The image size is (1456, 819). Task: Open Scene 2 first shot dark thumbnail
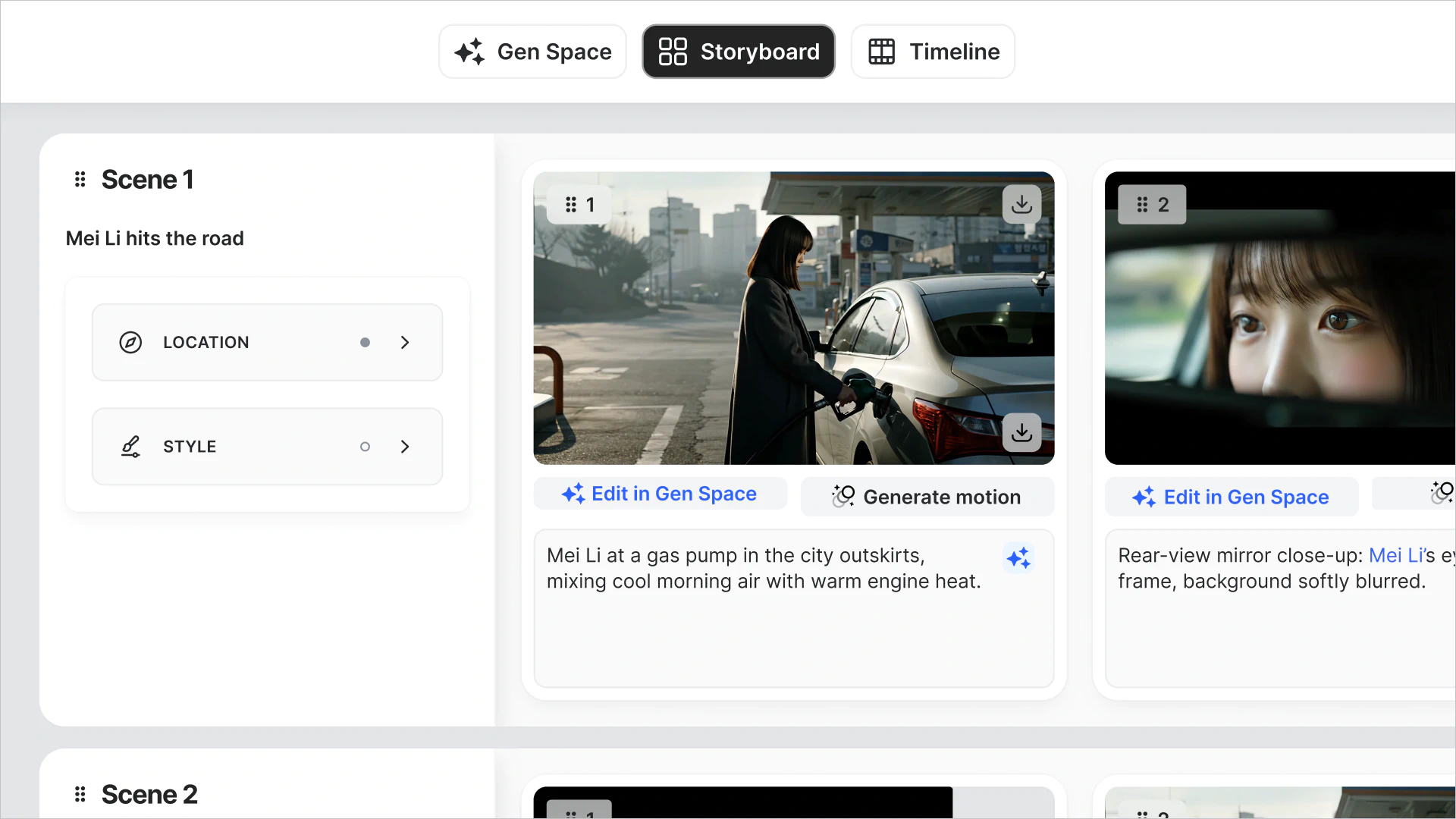point(742,802)
